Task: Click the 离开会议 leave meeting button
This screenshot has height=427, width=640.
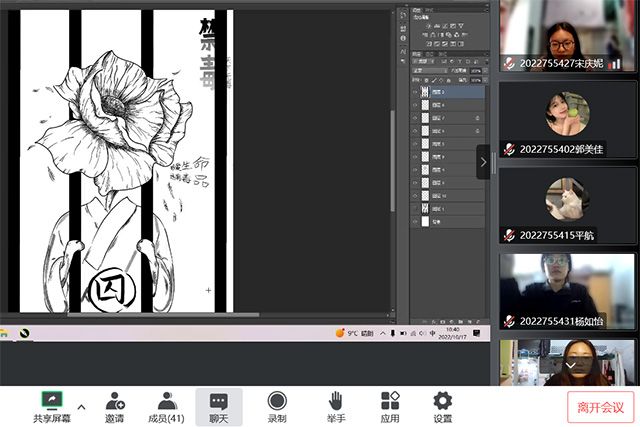Action: tap(600, 407)
